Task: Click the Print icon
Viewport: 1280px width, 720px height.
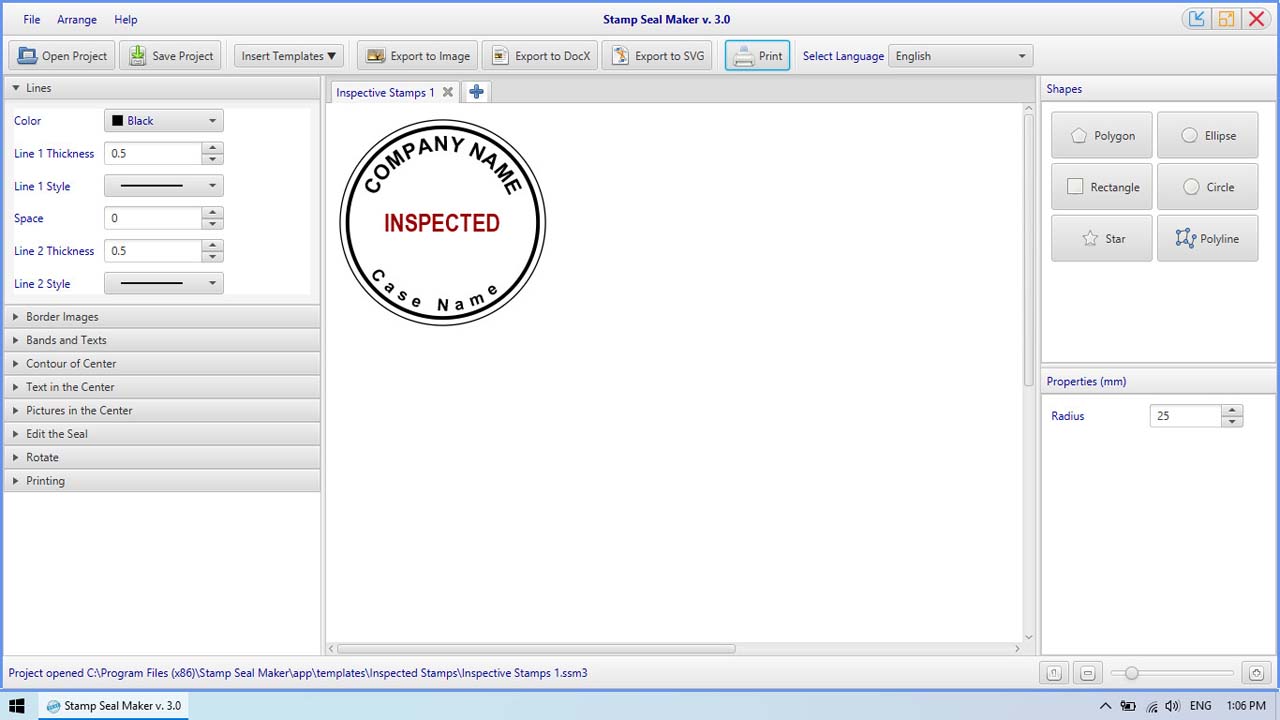Action: click(741, 55)
